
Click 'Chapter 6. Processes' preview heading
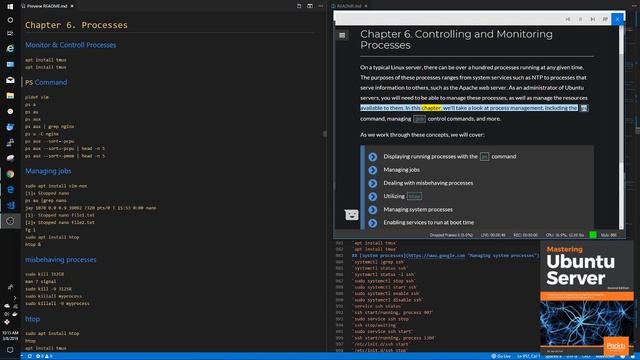(x=76, y=25)
